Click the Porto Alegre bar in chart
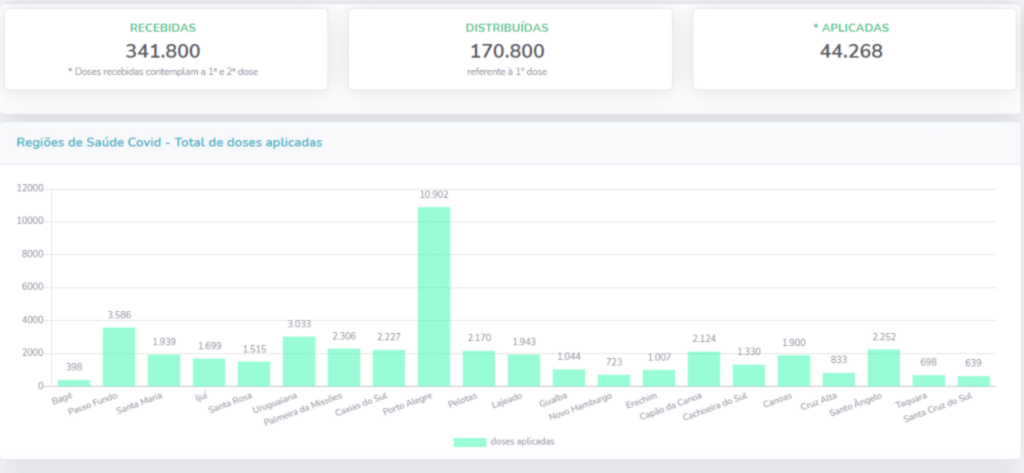Image resolution: width=1024 pixels, height=473 pixels. pyautogui.click(x=434, y=296)
